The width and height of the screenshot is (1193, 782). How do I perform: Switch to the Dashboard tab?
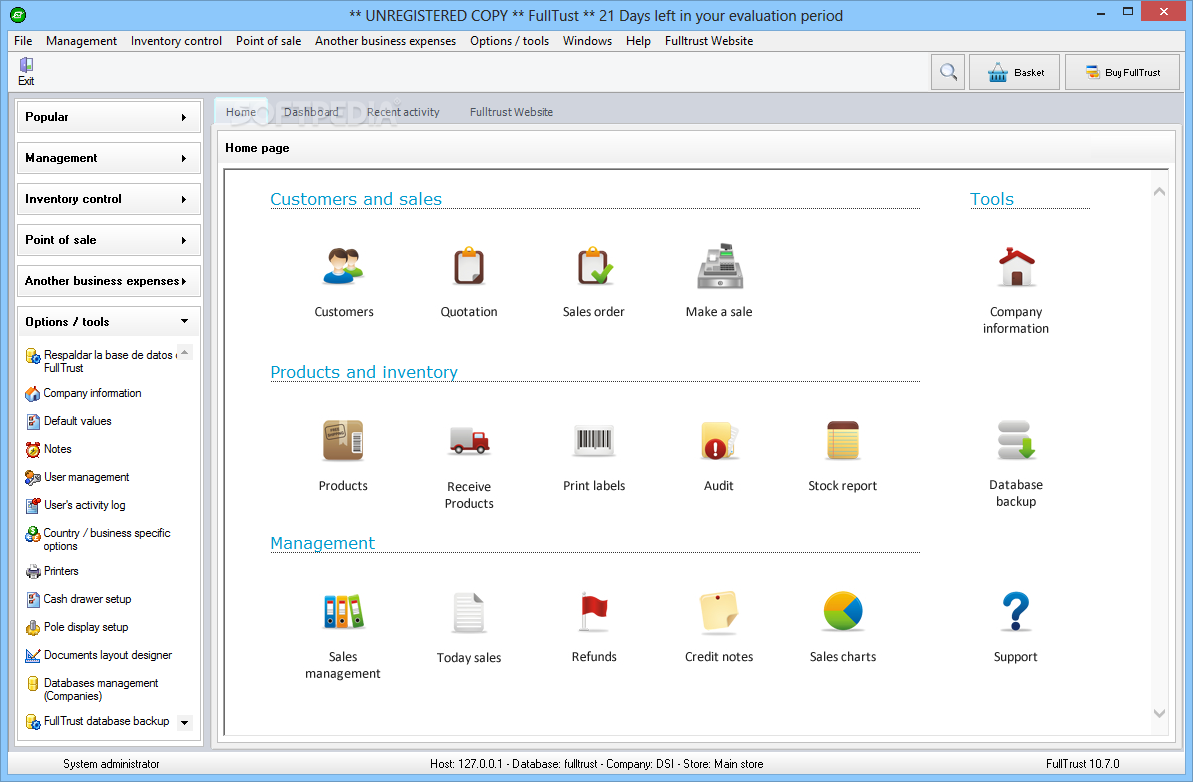click(x=311, y=112)
